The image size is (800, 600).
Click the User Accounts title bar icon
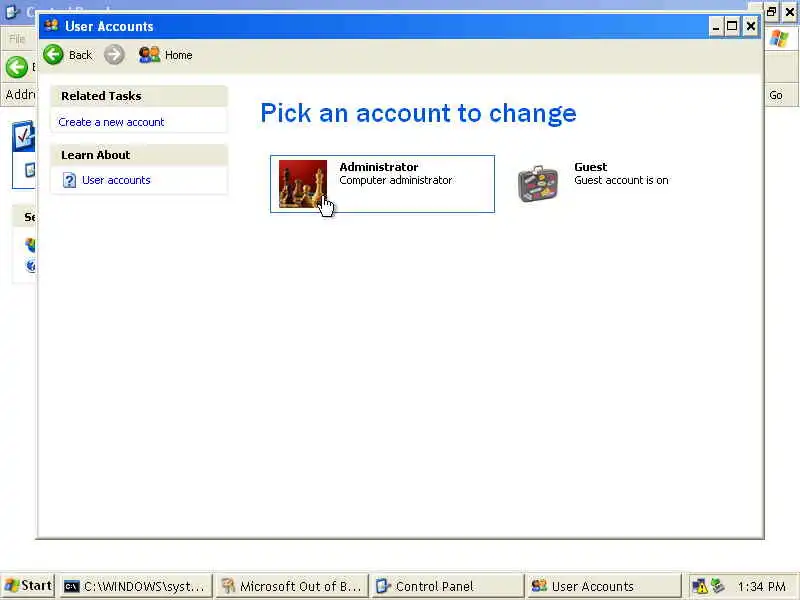(x=52, y=26)
